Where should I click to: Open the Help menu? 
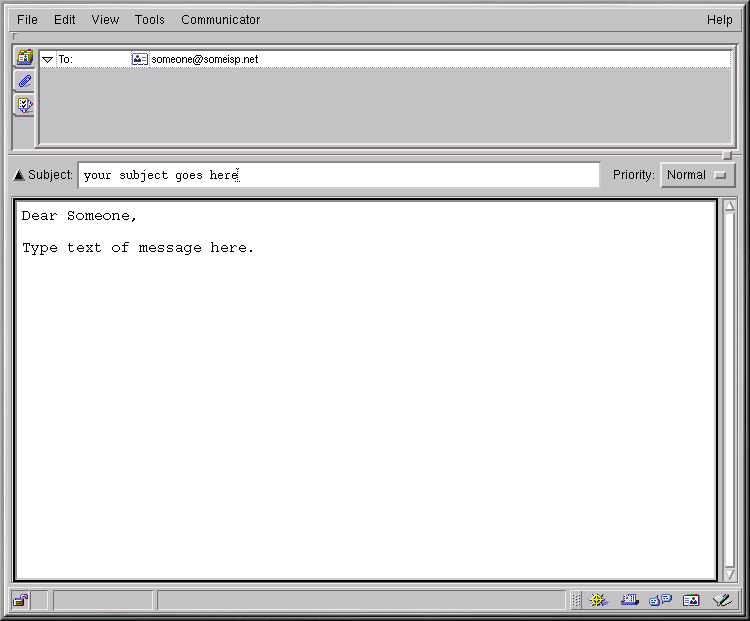tap(719, 19)
